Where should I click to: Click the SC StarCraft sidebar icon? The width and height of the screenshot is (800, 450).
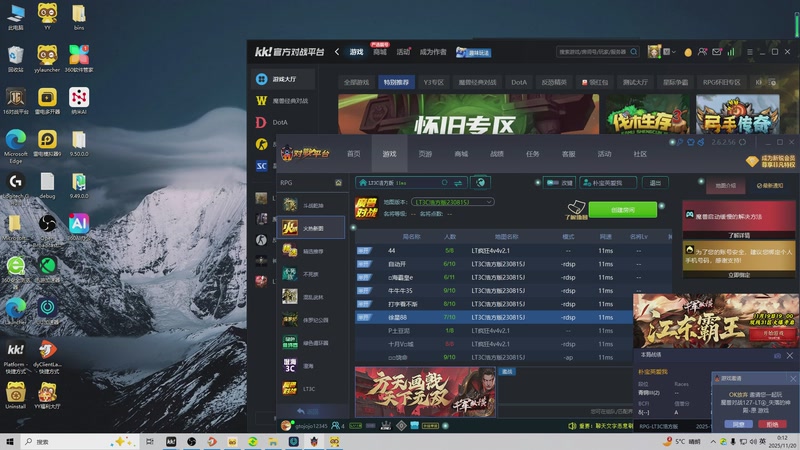pyautogui.click(x=261, y=166)
